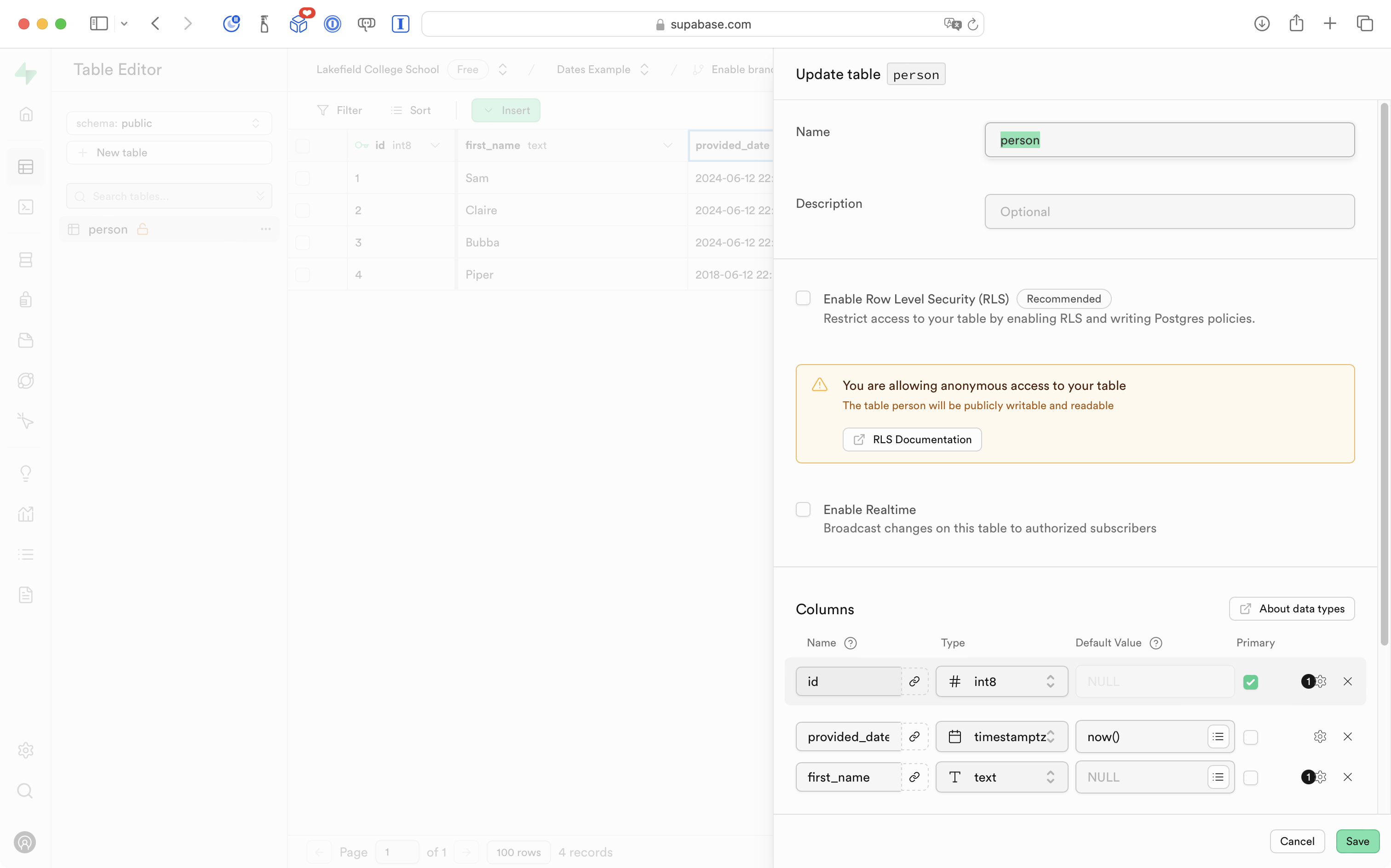Viewport: 1391px width, 868px height.
Task: Go to Database section in the sidebar
Action: [x=26, y=260]
